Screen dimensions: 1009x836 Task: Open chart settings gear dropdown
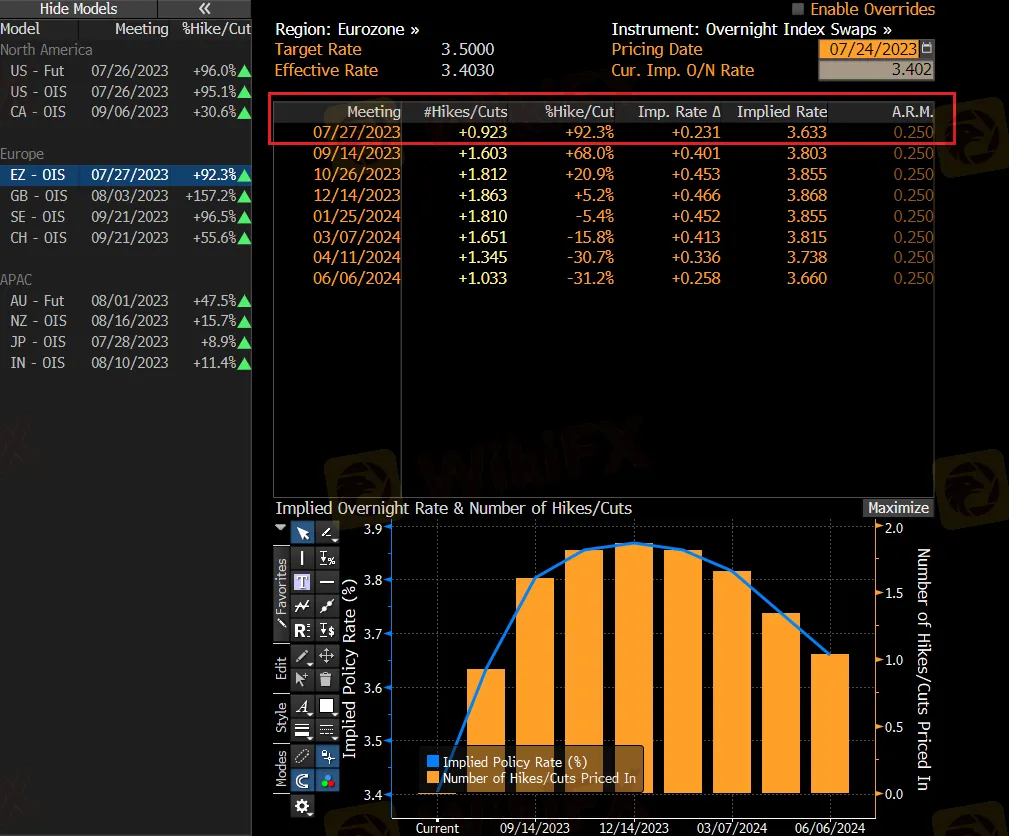coord(302,805)
